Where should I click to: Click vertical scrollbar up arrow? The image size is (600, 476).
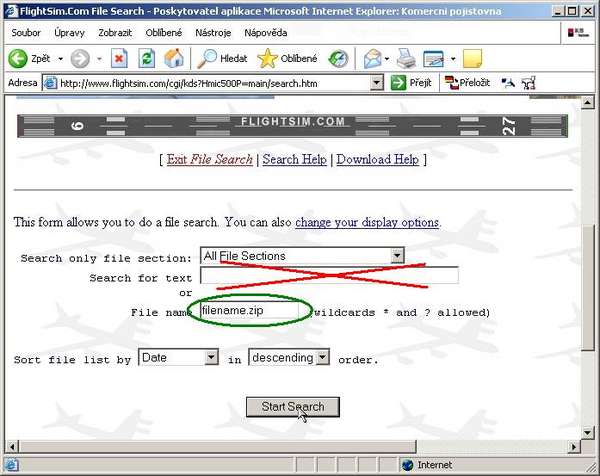pyautogui.click(x=588, y=102)
